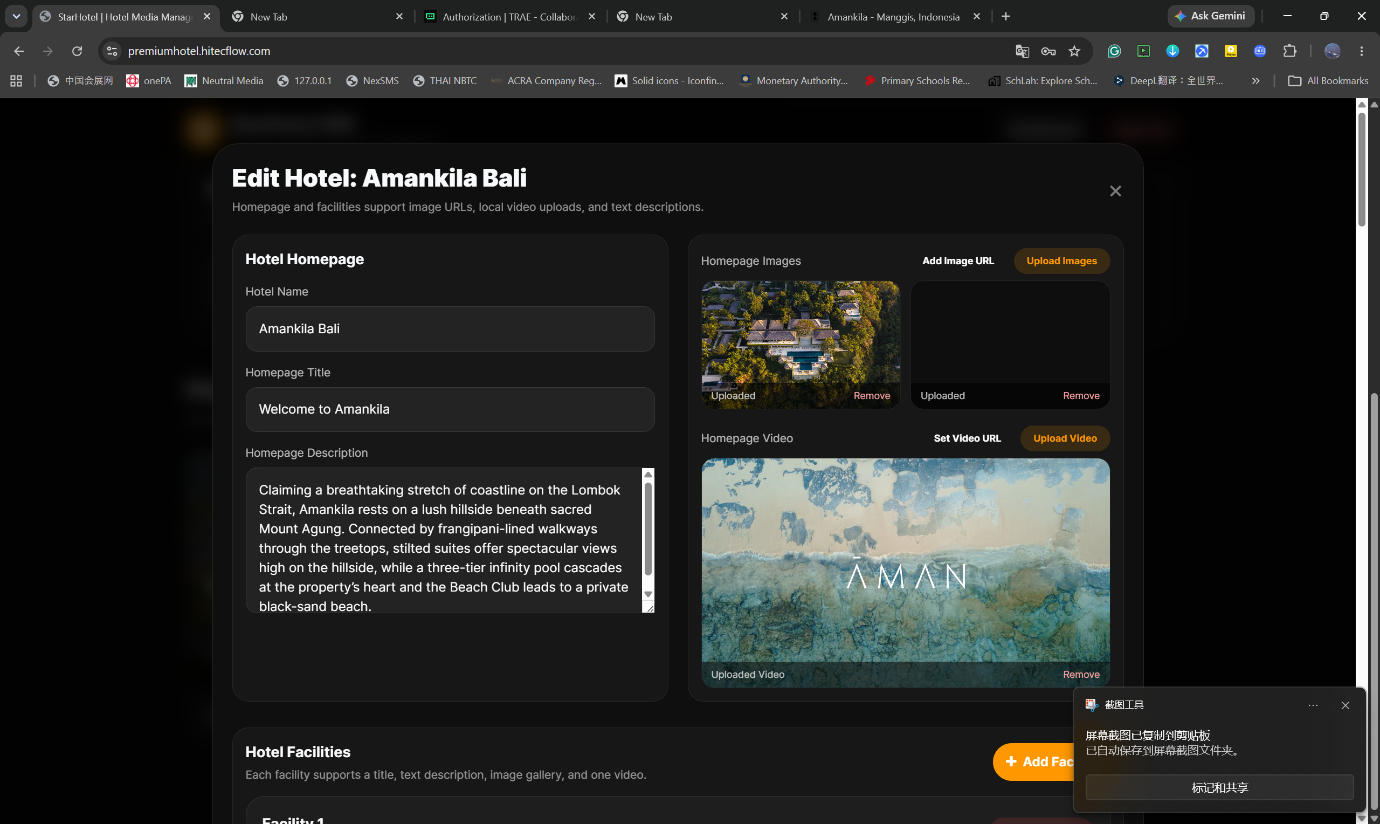Screen dimensions: 1380x824
Task: Open the 截图工具 notification more options
Action: (1313, 705)
